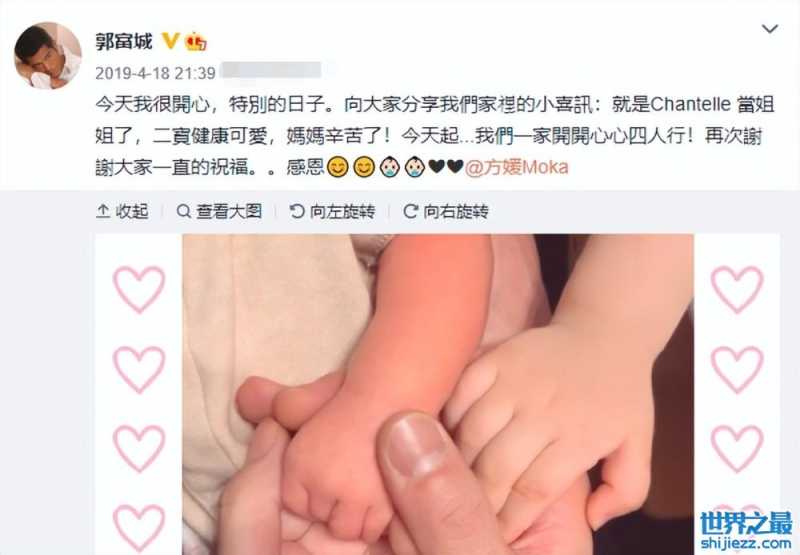Screen dimensions: 800x555
Task: Rotate image right with 向右旋转
Action: coord(446,211)
